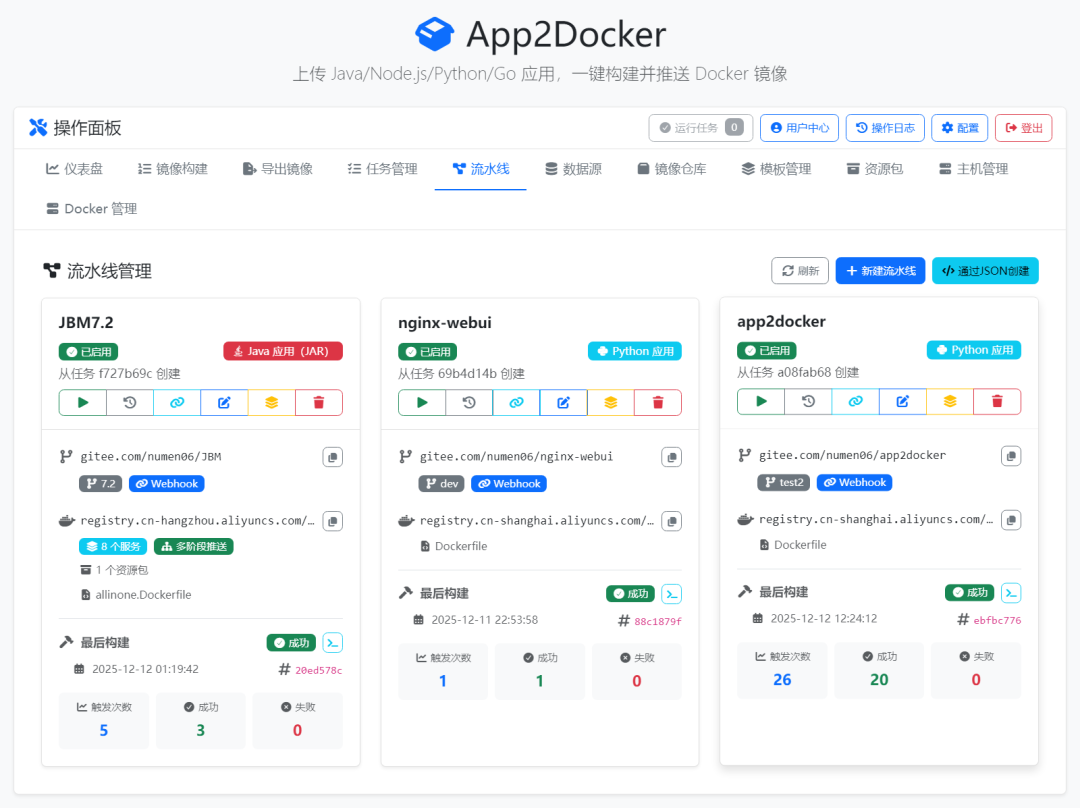Click the 通过JSON创建 button
Screen dimensions: 1080x808
[x=985, y=271]
